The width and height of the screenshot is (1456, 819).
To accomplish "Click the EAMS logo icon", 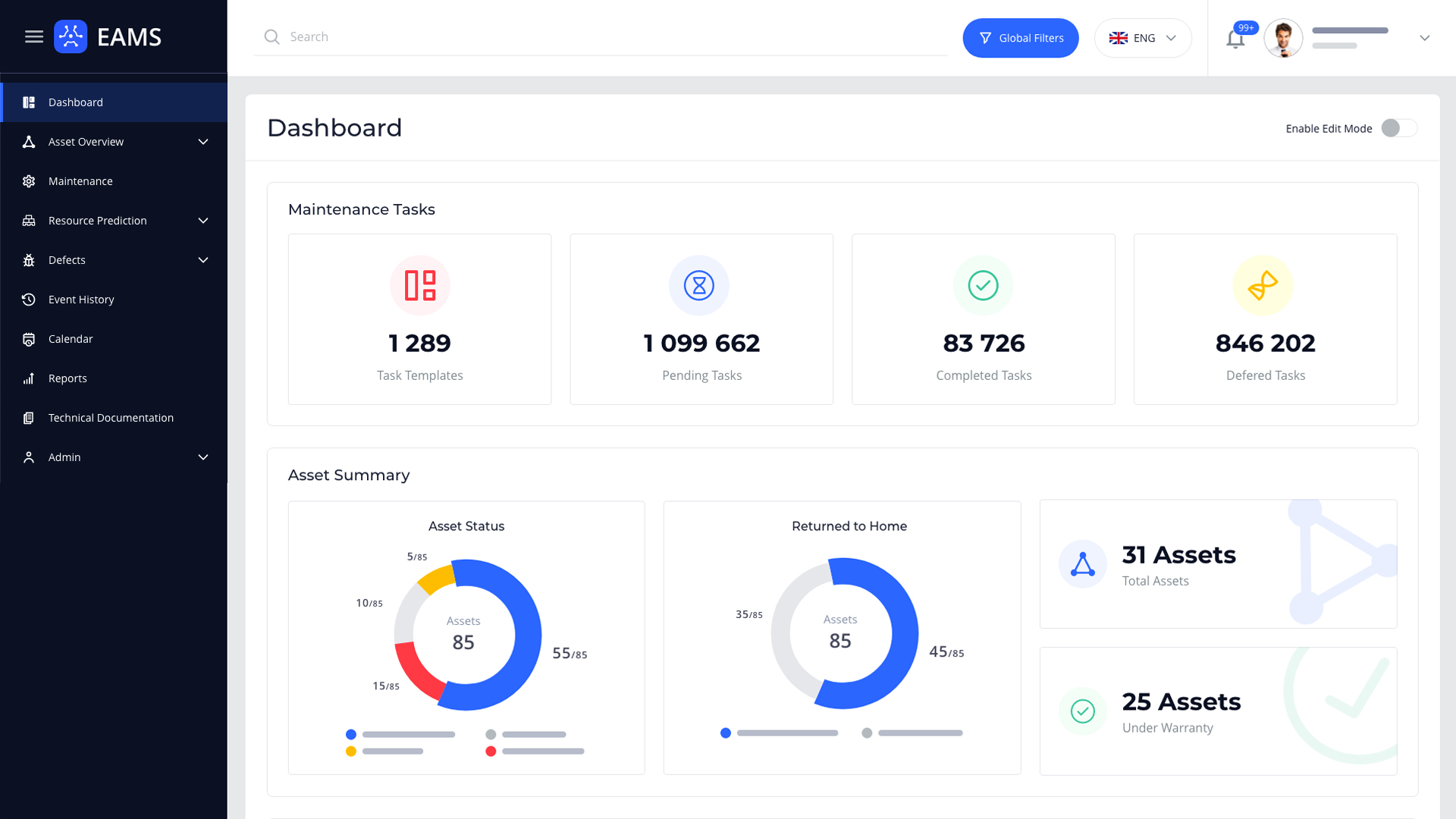I will tap(71, 36).
